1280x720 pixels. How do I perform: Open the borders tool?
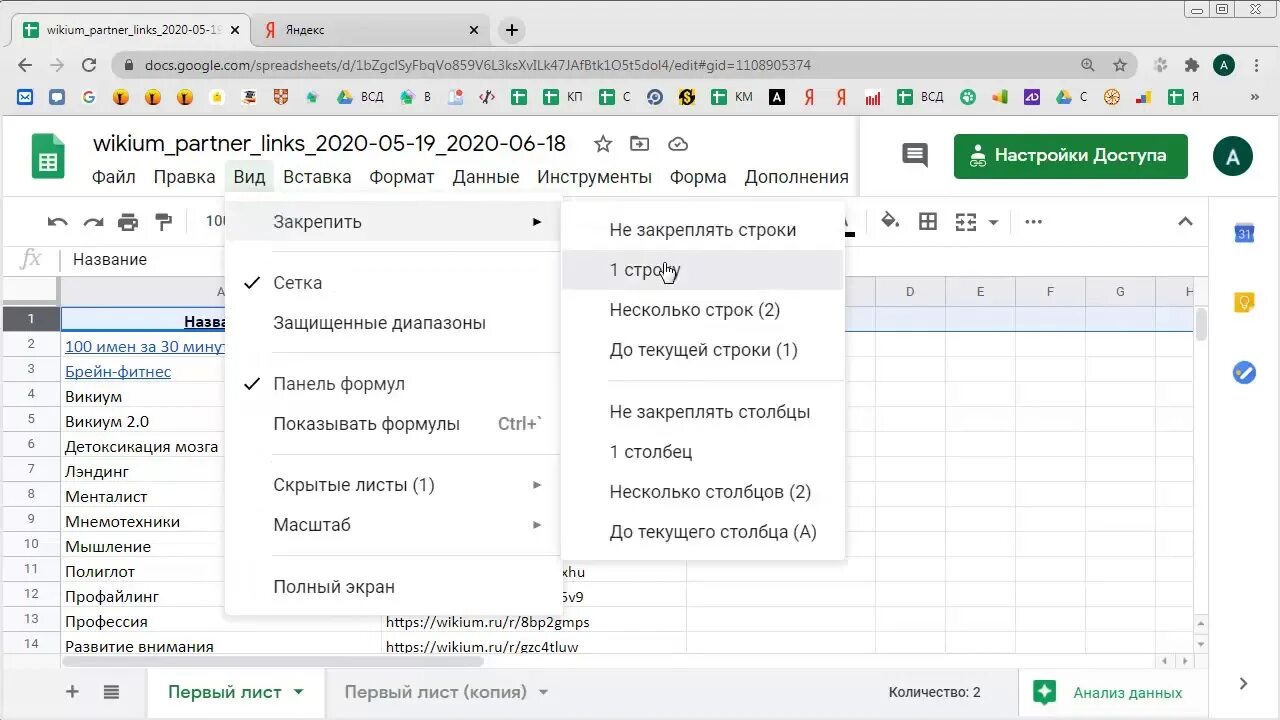(x=928, y=222)
